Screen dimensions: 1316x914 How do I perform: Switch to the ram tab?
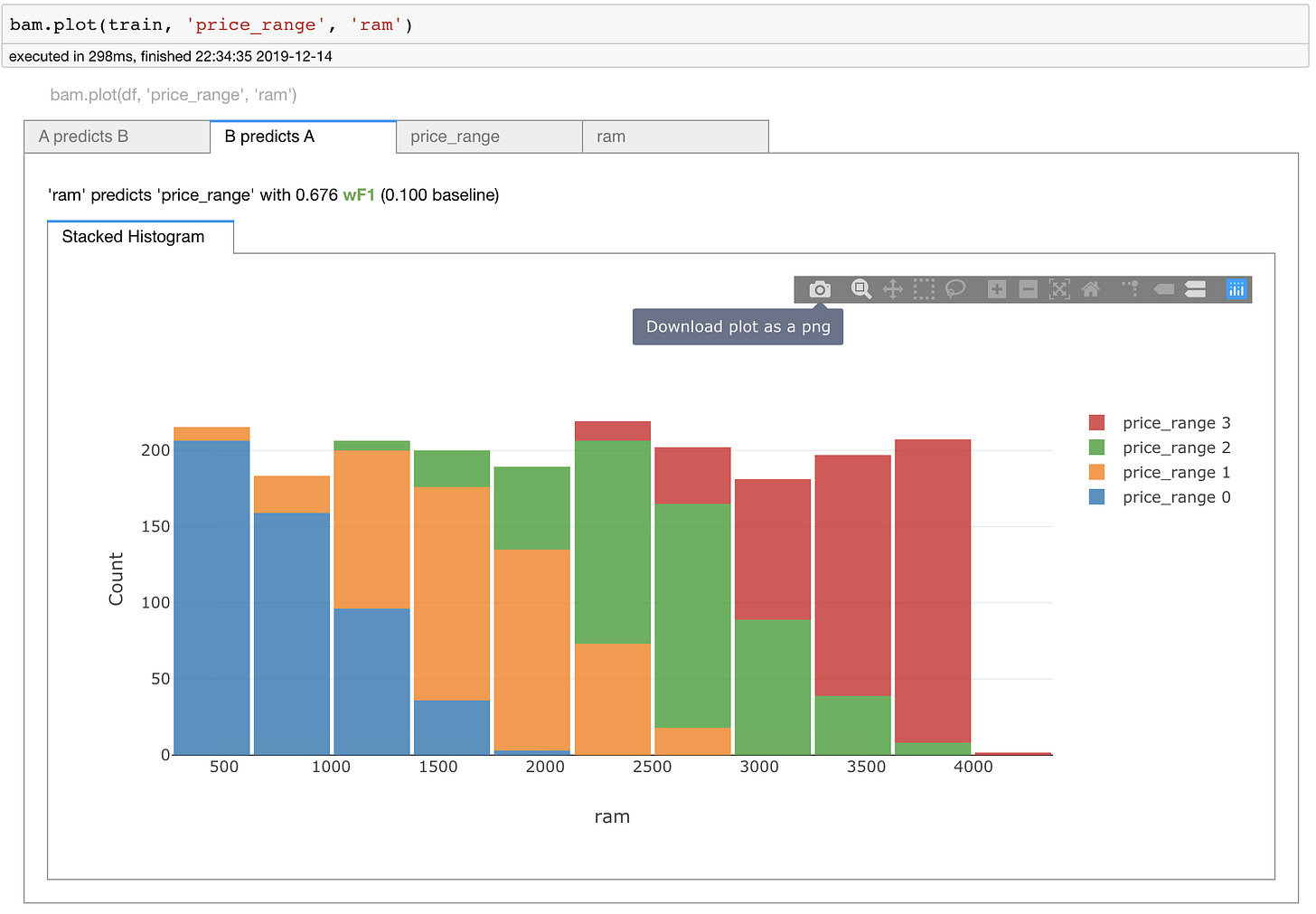pos(675,137)
